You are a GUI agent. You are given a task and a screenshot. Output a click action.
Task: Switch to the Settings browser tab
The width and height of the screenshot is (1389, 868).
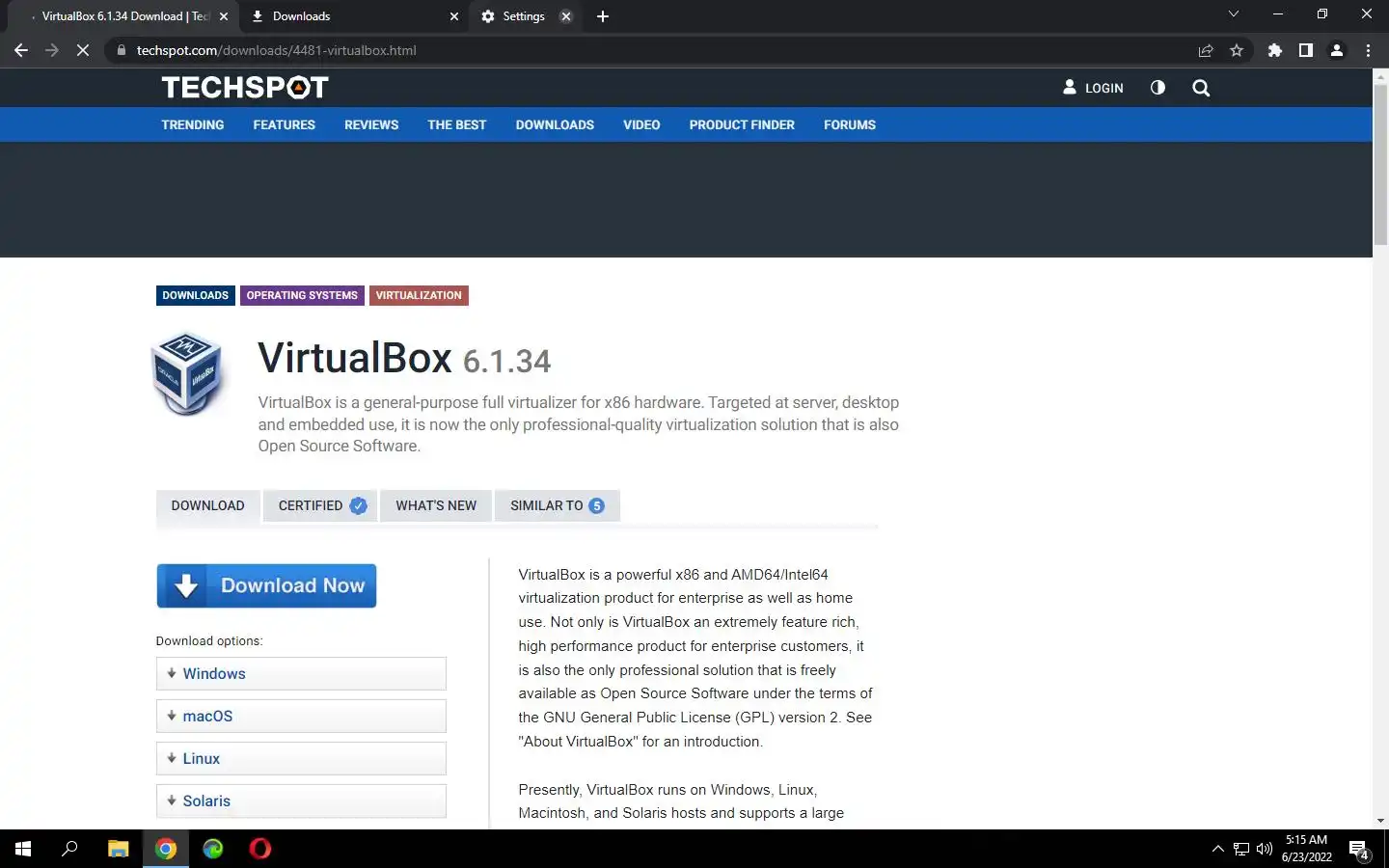524,16
